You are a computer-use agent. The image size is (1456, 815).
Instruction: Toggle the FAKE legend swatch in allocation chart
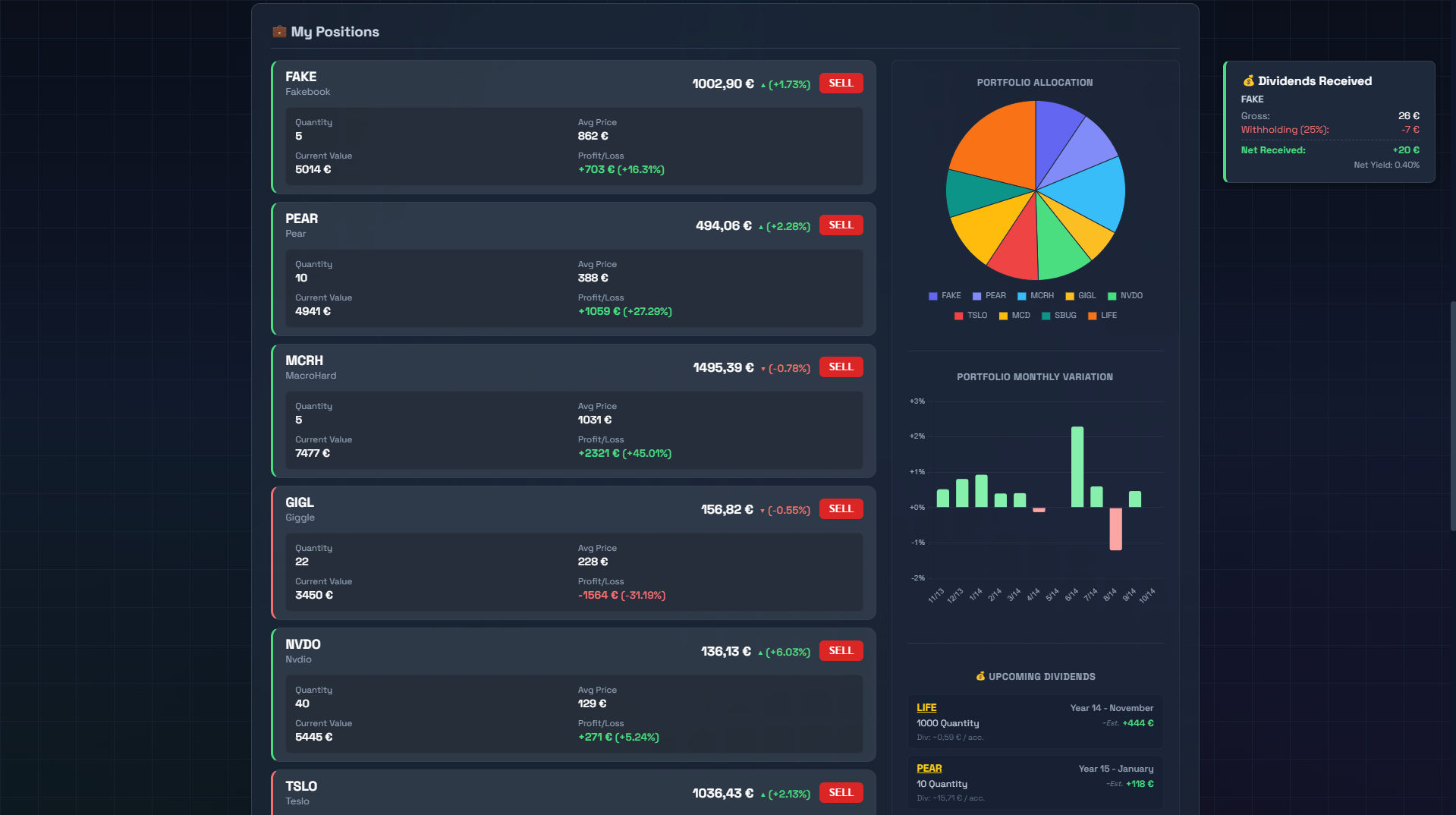(x=933, y=296)
